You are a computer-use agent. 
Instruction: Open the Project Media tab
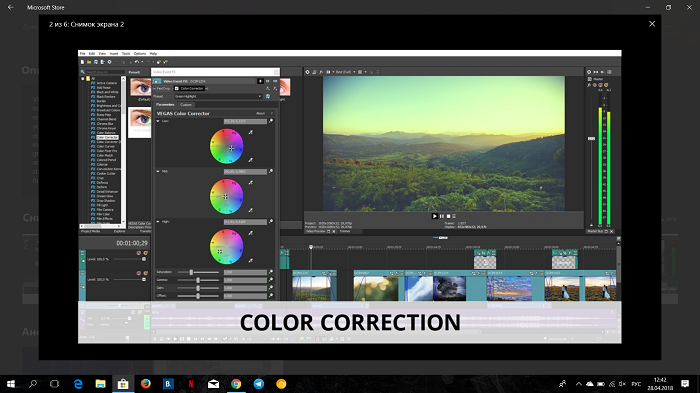[x=90, y=231]
